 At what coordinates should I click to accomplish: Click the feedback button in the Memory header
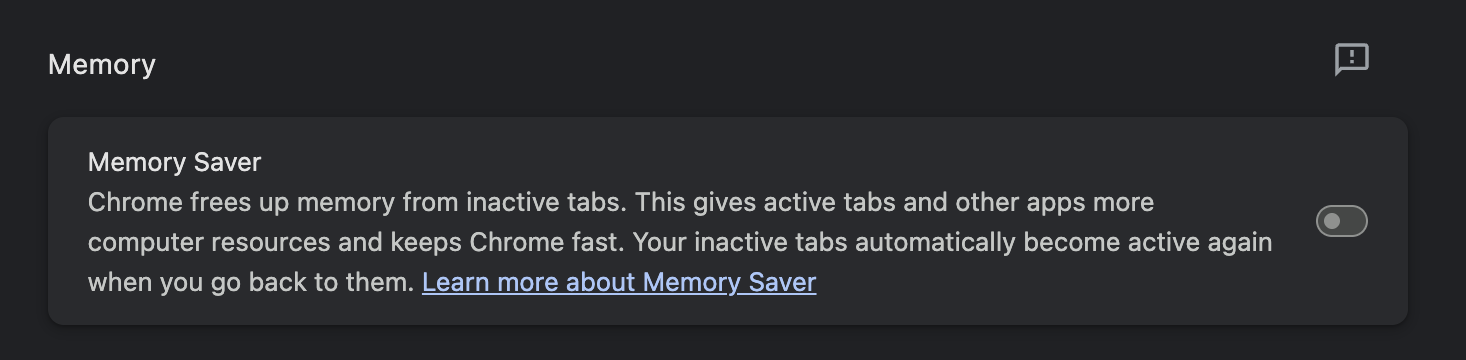pos(1351,60)
